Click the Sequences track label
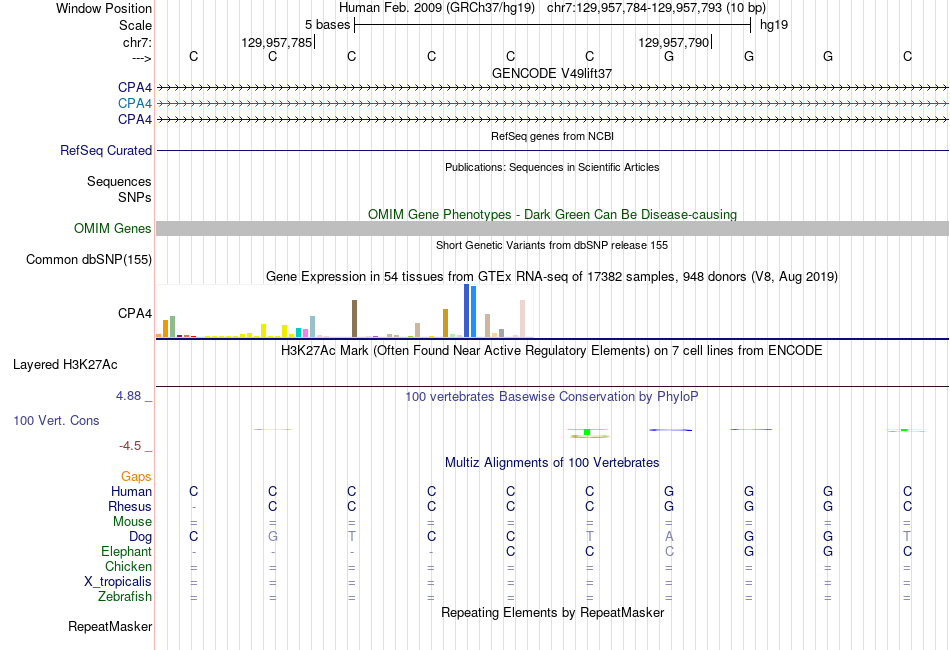This screenshot has width=950, height=650. [119, 181]
